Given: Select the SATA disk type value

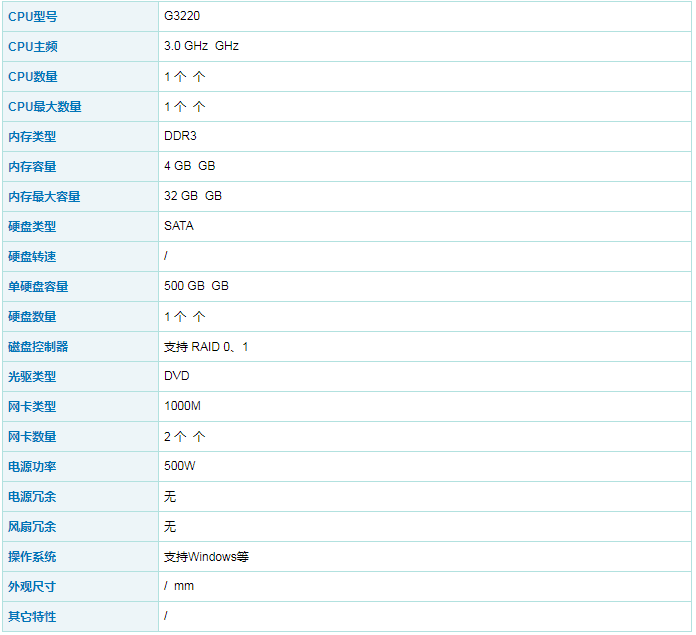Looking at the screenshot, I should pos(179,226).
